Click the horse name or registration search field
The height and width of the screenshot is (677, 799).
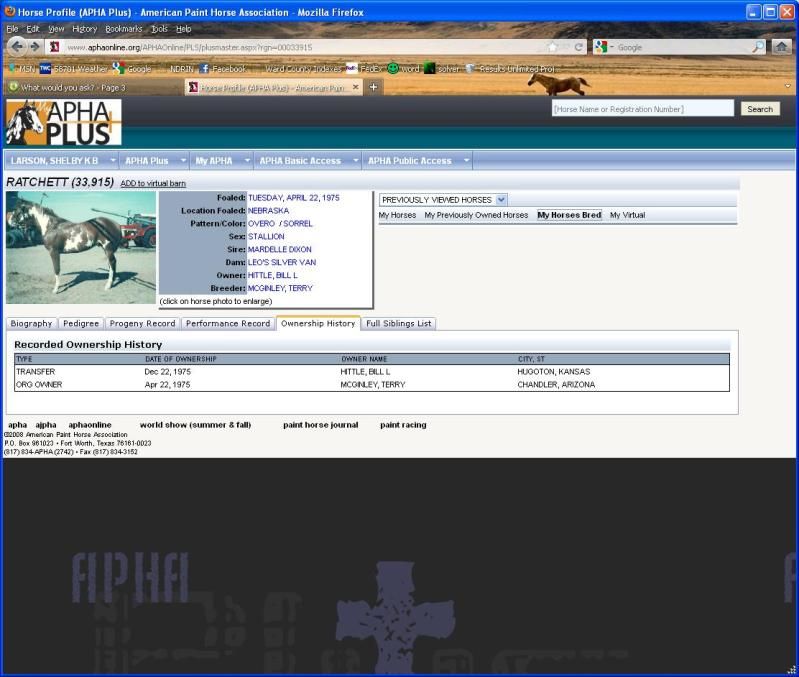click(x=643, y=109)
